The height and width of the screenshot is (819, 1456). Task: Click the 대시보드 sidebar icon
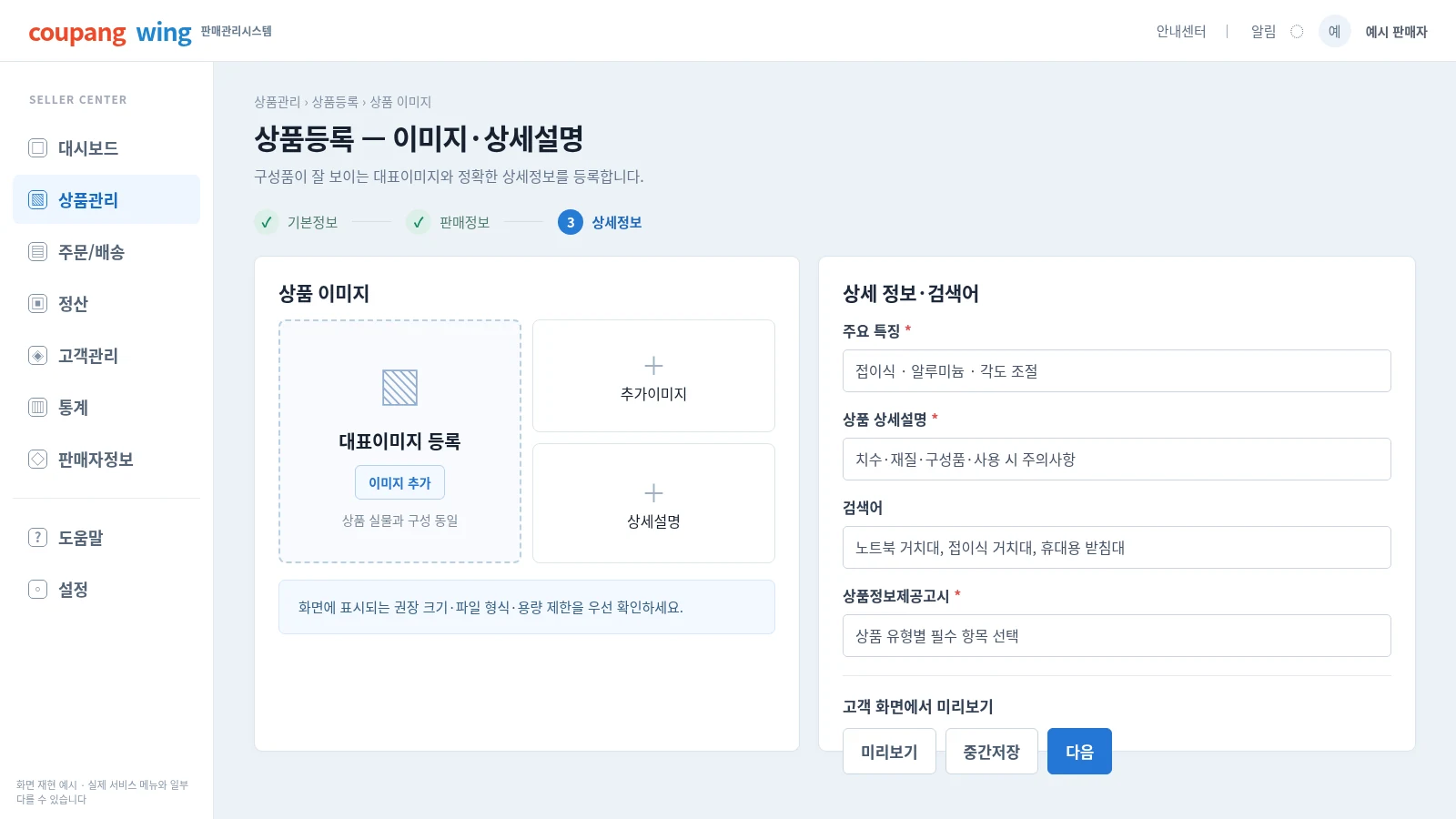coord(37,147)
